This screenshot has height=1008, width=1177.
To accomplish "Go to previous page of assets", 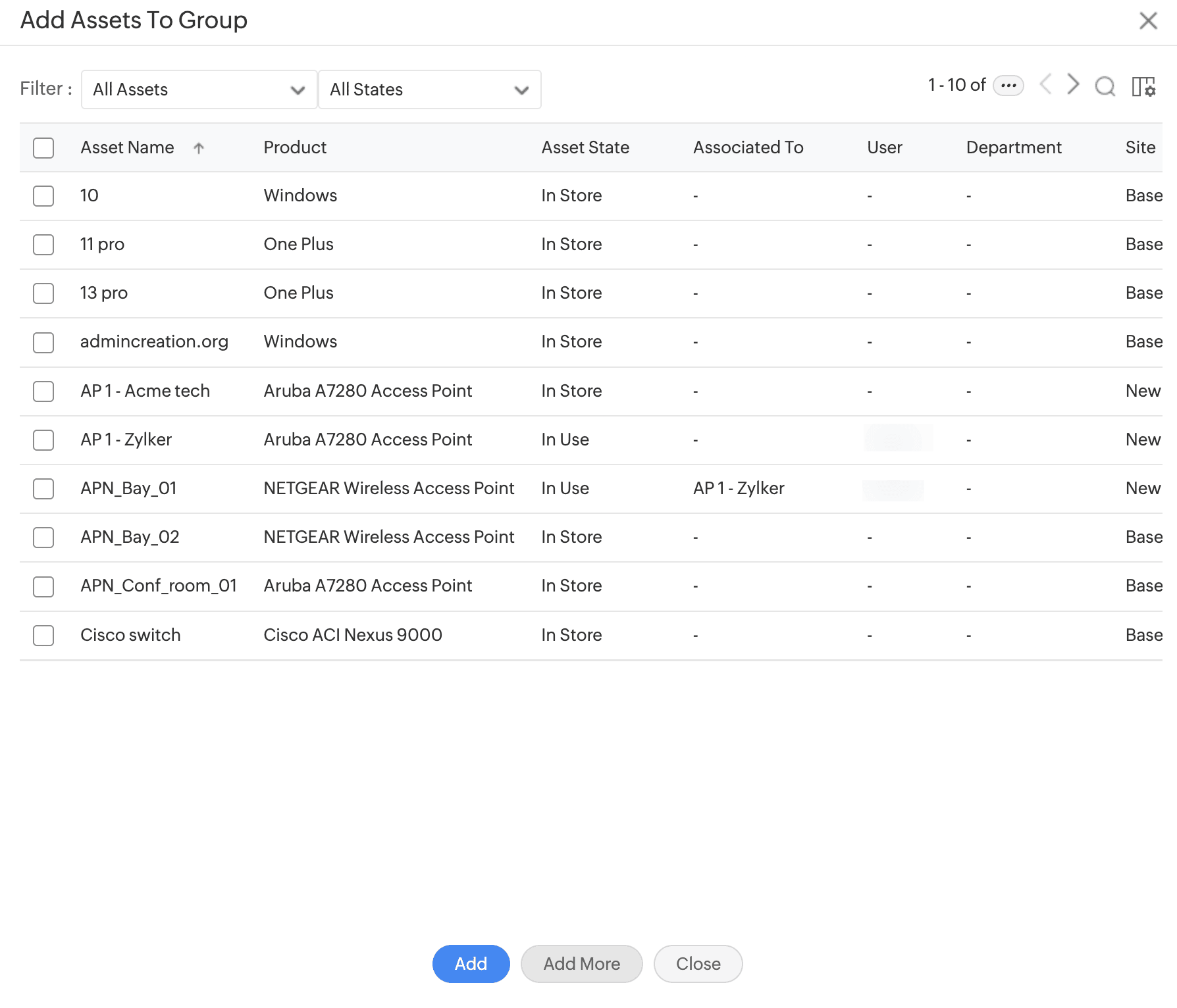I will click(x=1045, y=84).
